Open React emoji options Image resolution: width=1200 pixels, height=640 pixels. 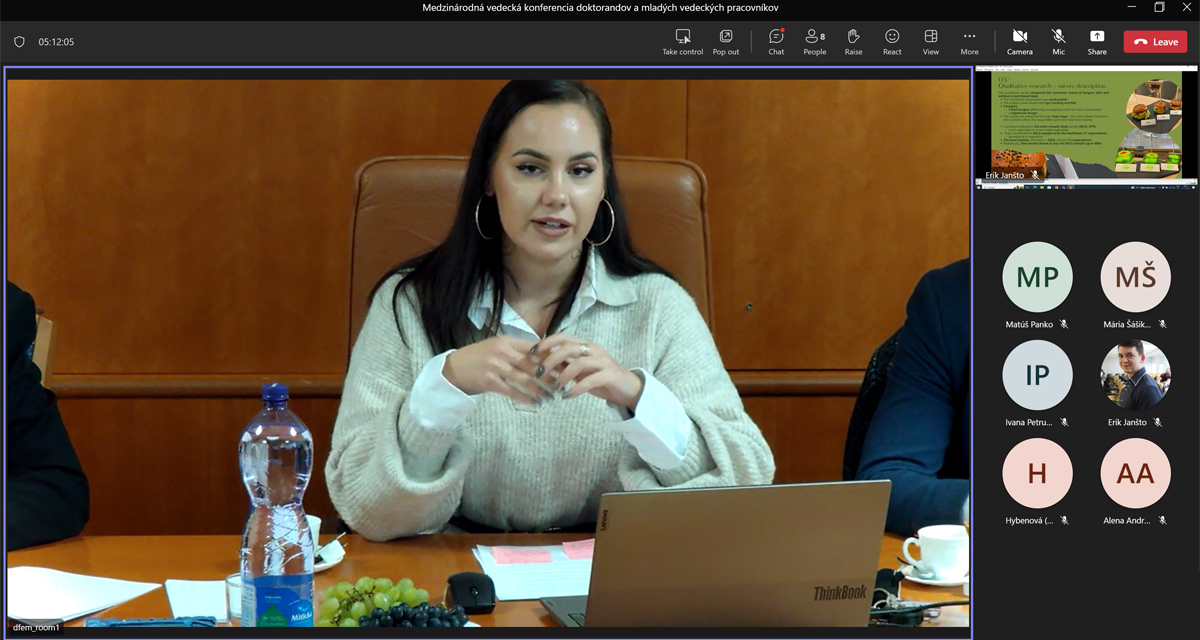[x=892, y=41]
